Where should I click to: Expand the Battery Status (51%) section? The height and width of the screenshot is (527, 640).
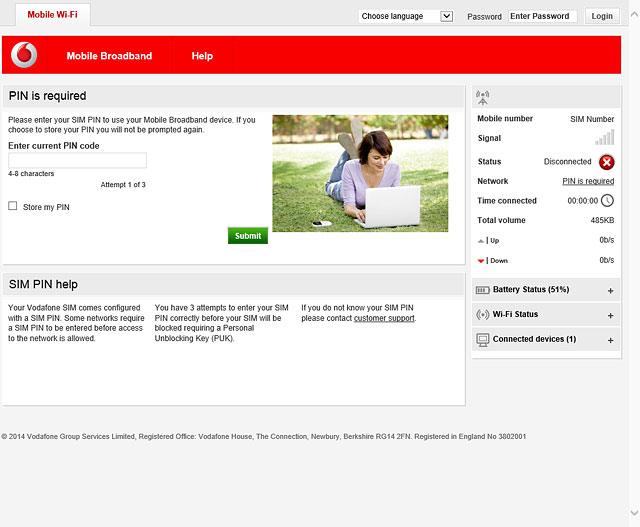(546, 290)
